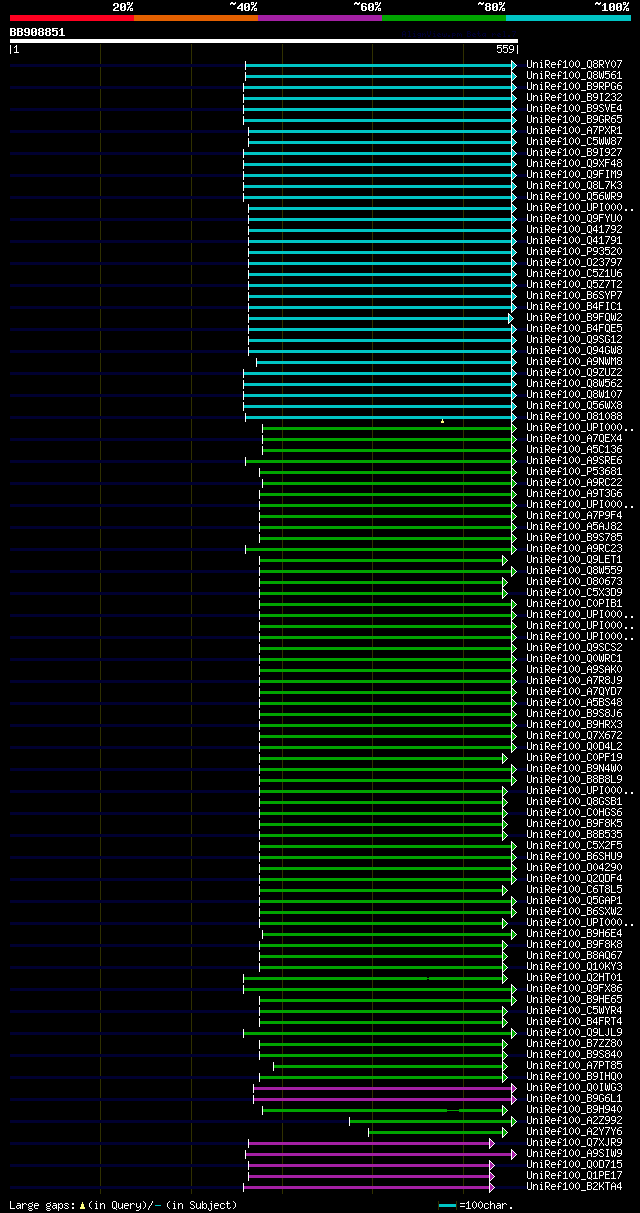The height and width of the screenshot is (1213, 640).
Task: Select hit label UniRef100_Q41792
Action: point(574,229)
